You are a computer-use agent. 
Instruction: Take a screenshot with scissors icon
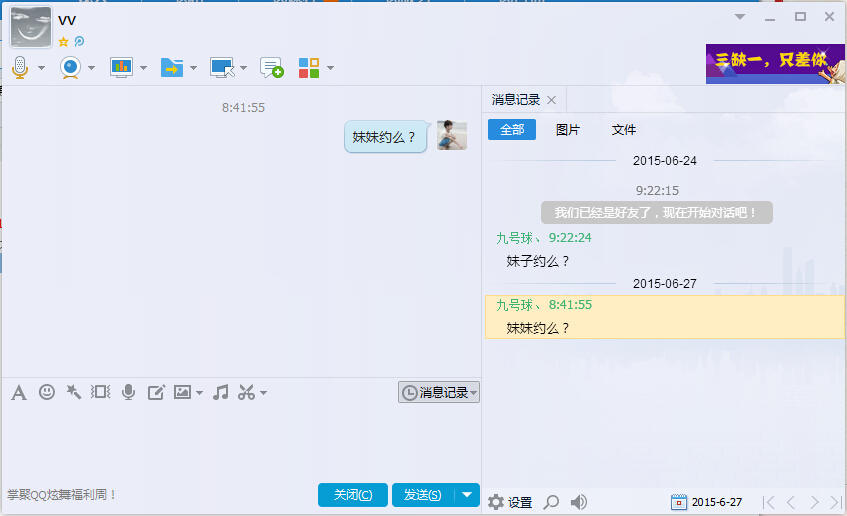pyautogui.click(x=246, y=392)
